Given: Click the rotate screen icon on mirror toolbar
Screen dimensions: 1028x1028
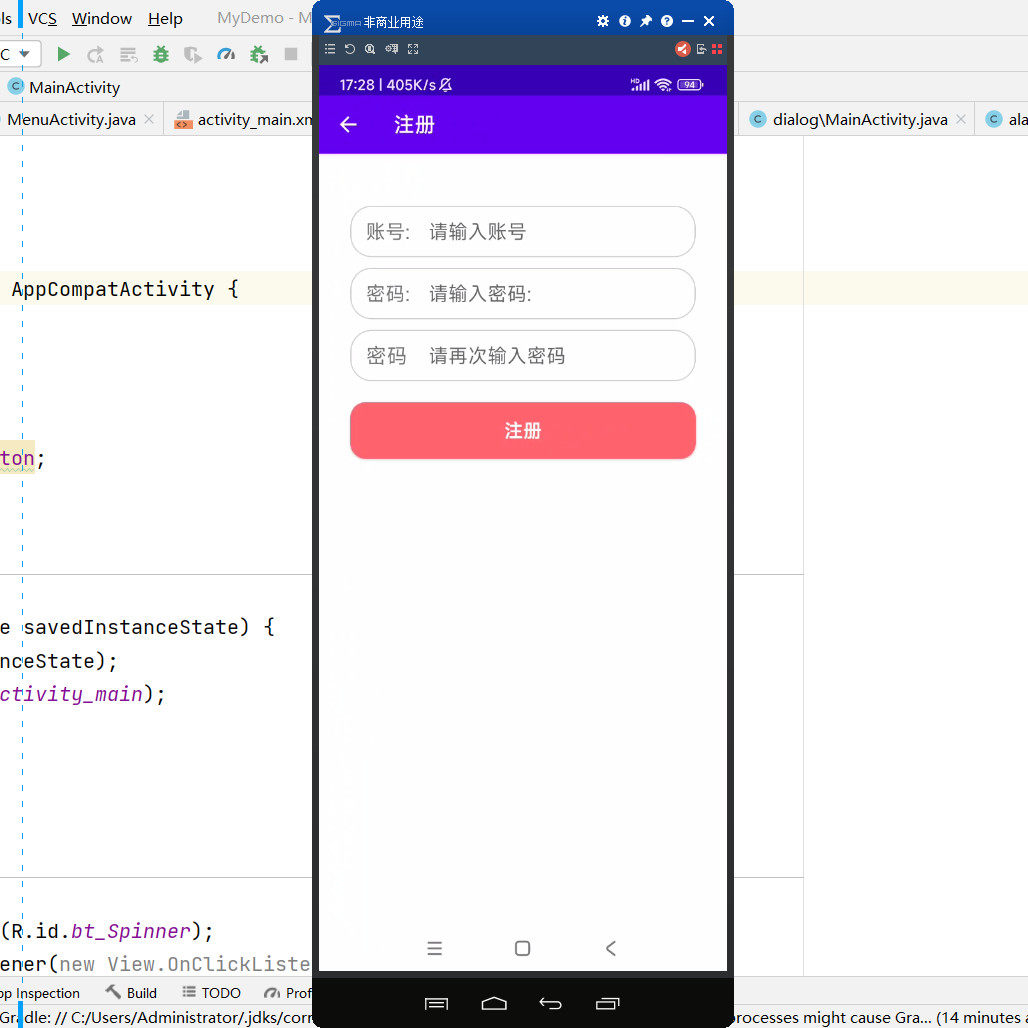Looking at the screenshot, I should coord(349,48).
